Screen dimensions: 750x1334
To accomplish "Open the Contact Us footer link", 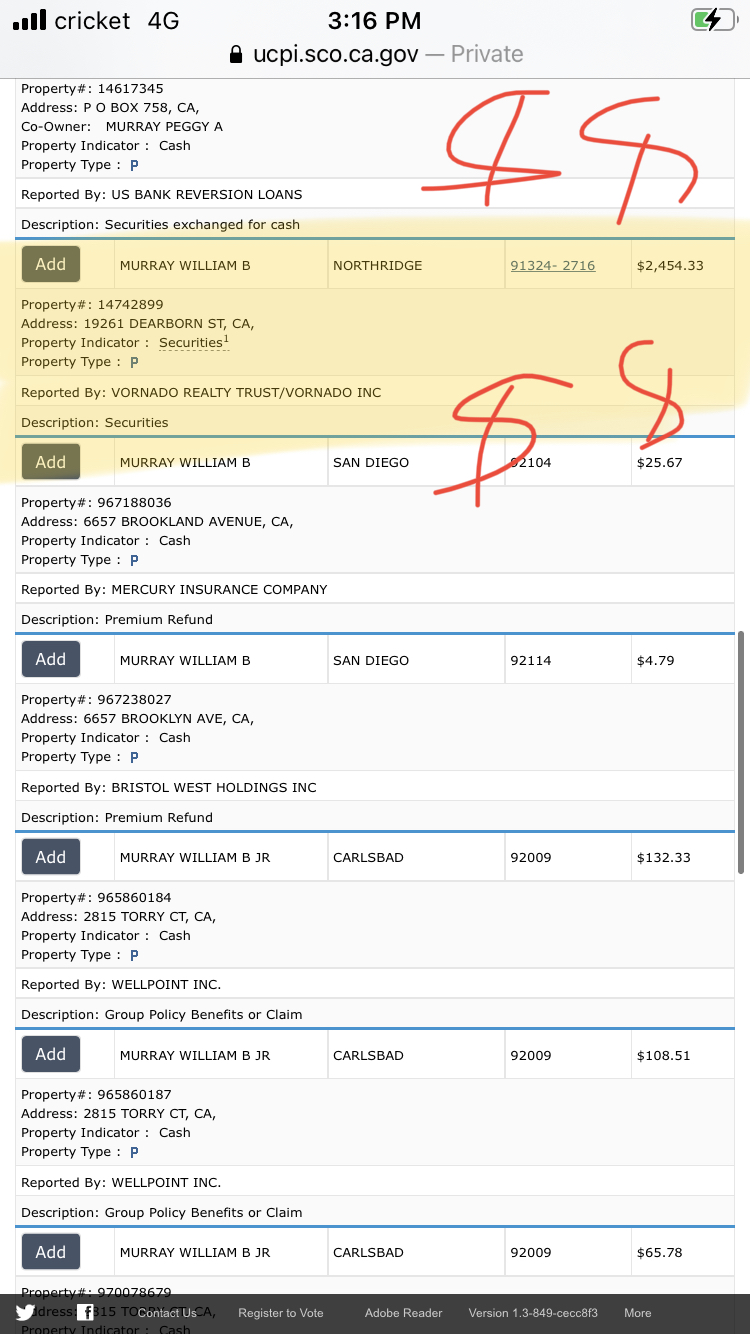I will pos(166,1313).
